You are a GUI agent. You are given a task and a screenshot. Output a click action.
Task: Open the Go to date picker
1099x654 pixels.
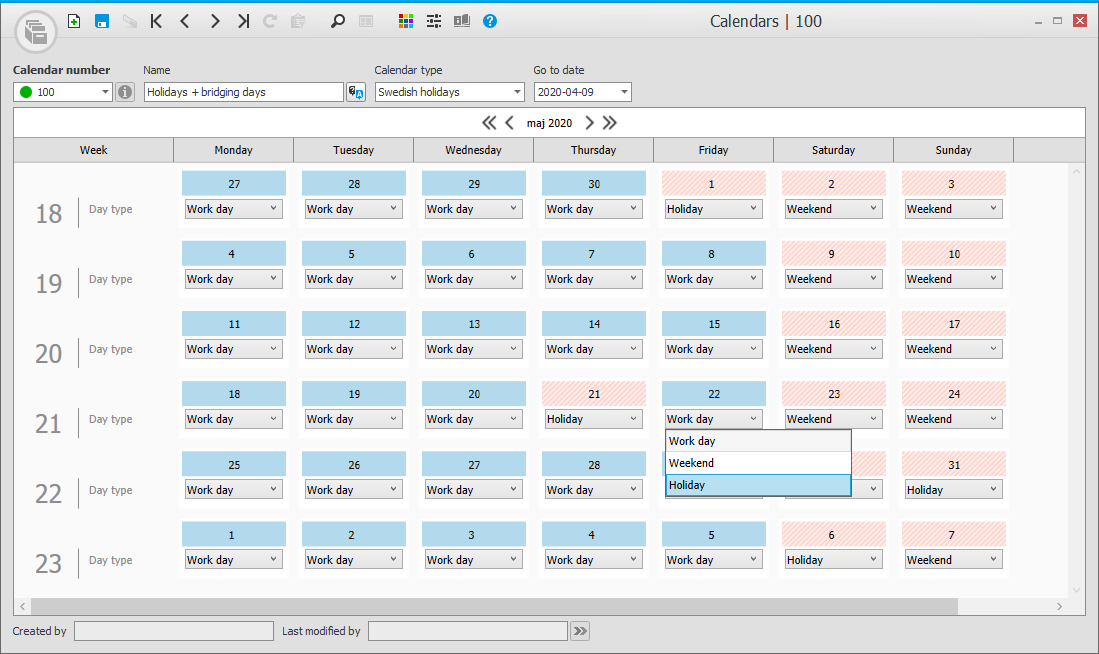pyautogui.click(x=624, y=92)
